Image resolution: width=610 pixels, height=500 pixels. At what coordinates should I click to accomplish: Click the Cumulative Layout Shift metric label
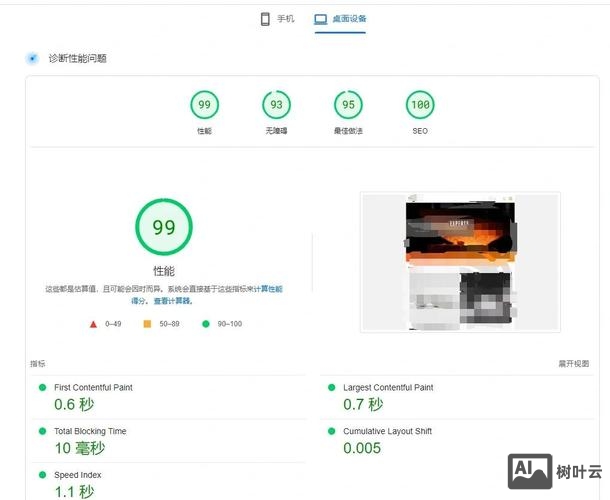388,431
